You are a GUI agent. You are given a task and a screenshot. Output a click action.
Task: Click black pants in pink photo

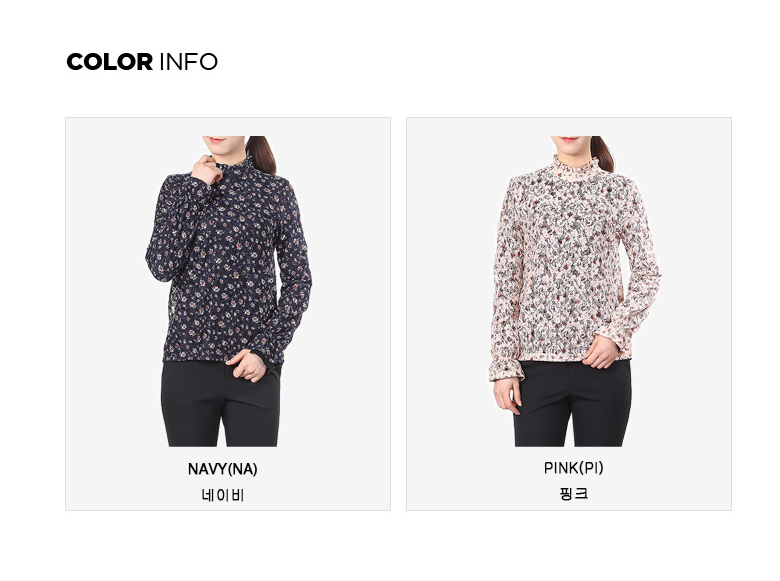[572, 404]
